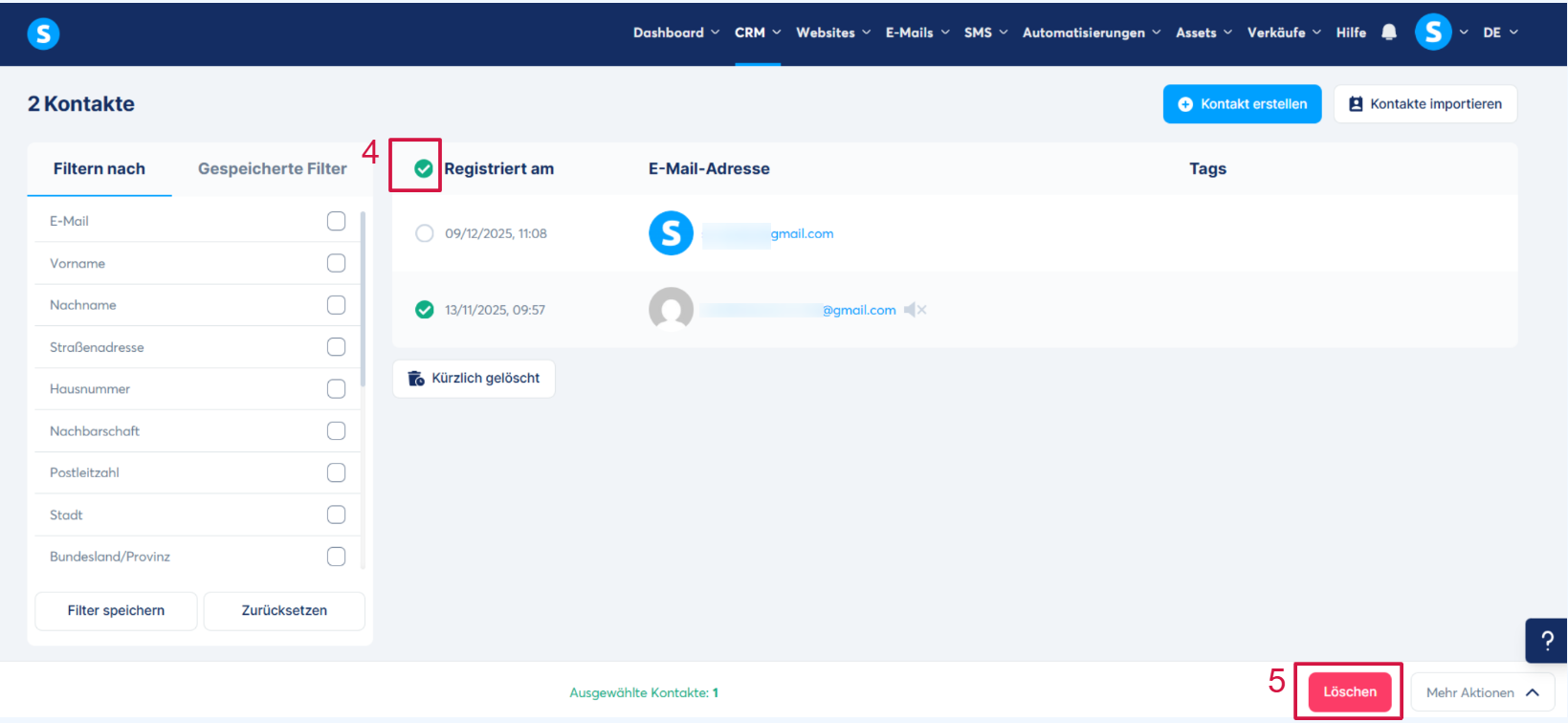Click the 'Ausgewählte Kontakte: 1' status text
The width and height of the screenshot is (1568, 723).
pyautogui.click(x=644, y=693)
